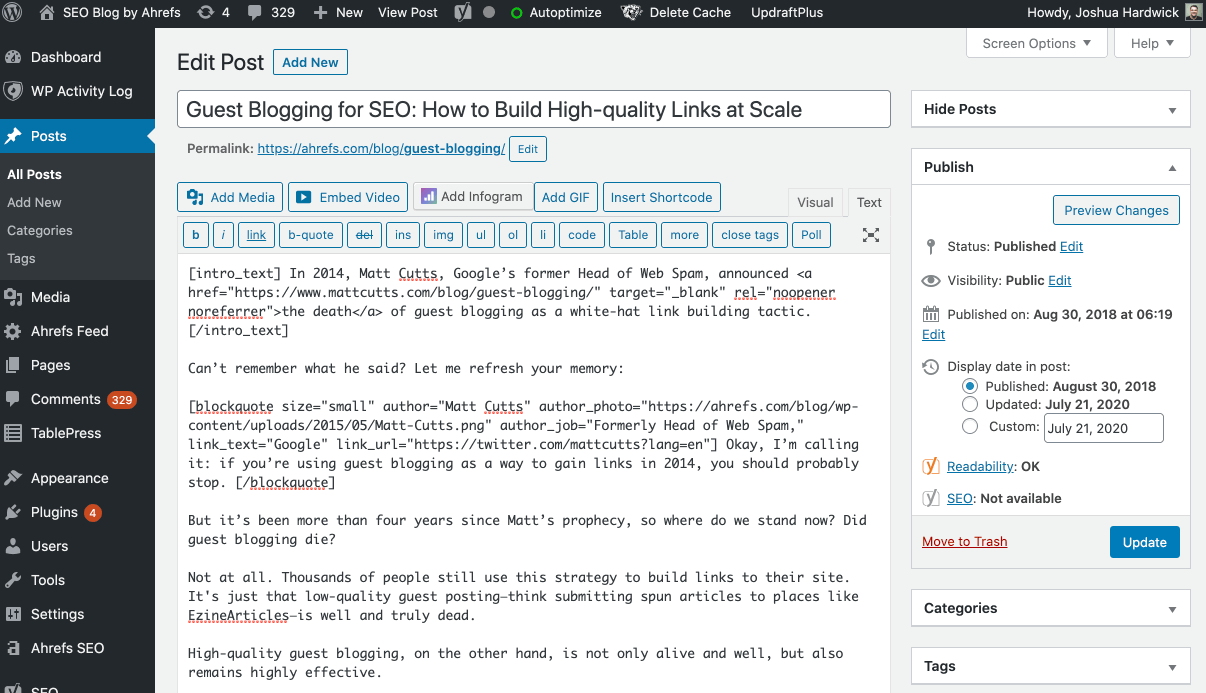Click the Delete Cache icon in admin toolbar
The image size is (1206, 693).
coord(631,13)
